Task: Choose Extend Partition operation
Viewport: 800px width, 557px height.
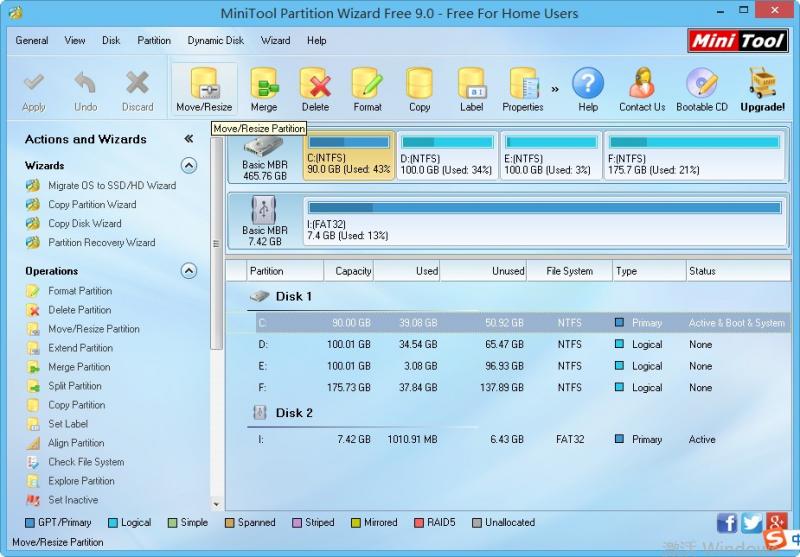Action: coord(69,348)
